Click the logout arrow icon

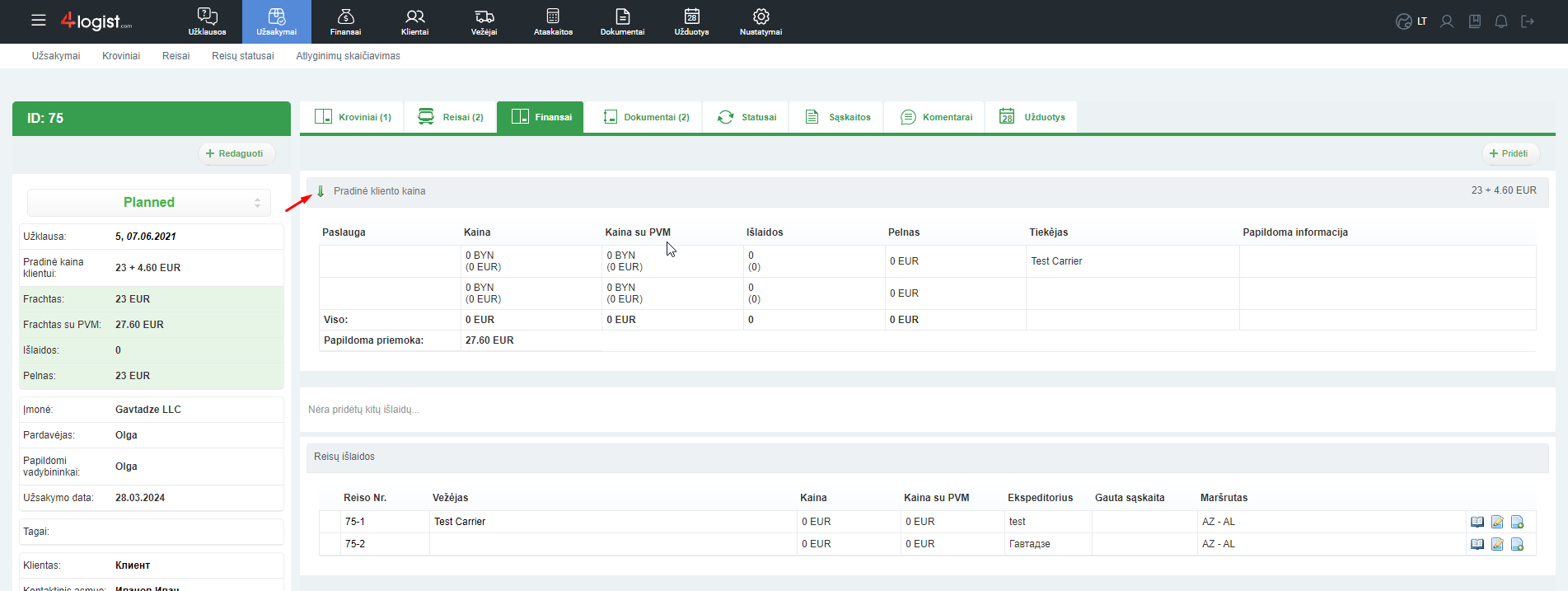(1528, 21)
